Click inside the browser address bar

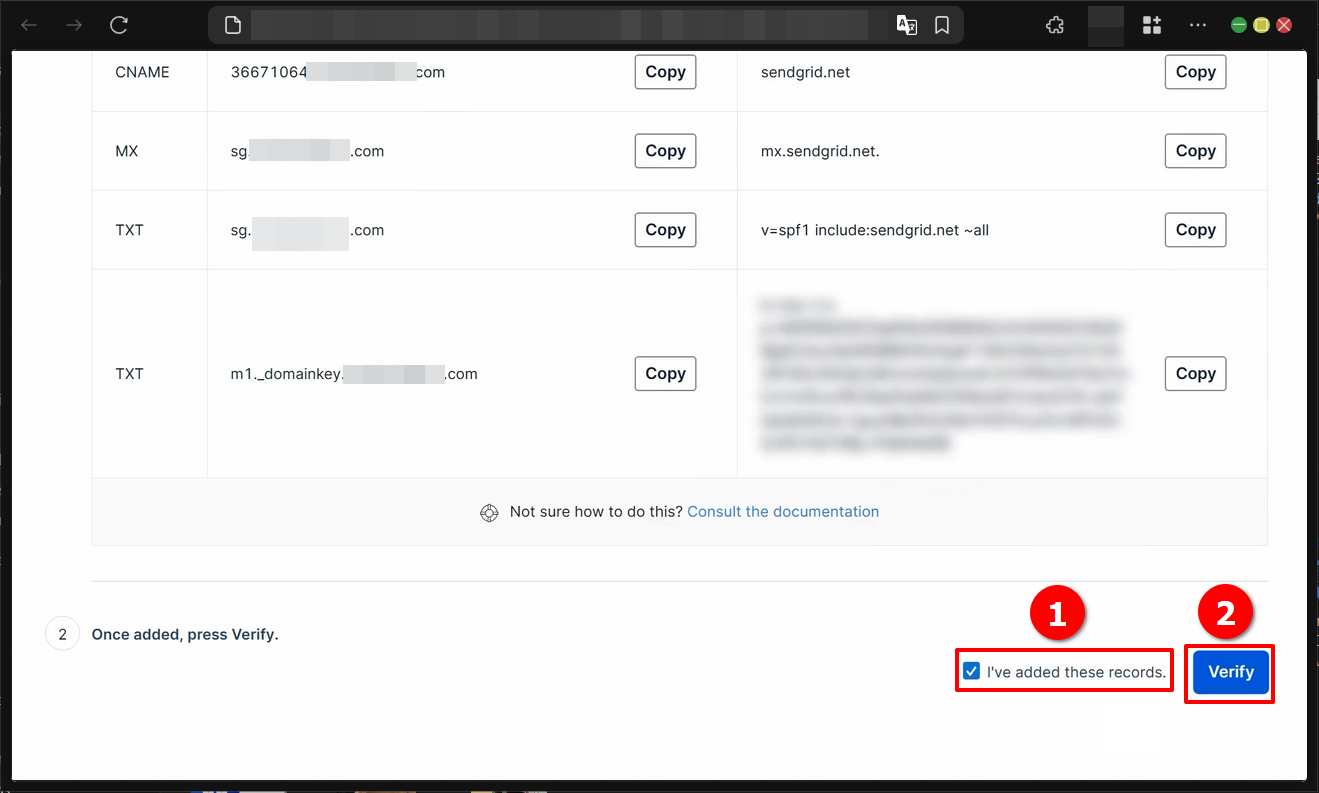click(570, 25)
